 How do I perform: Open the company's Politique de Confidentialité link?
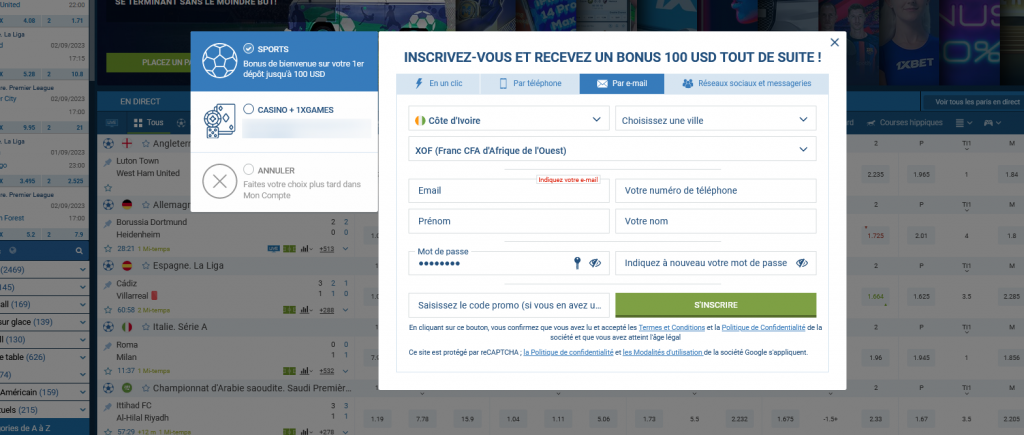pos(764,327)
